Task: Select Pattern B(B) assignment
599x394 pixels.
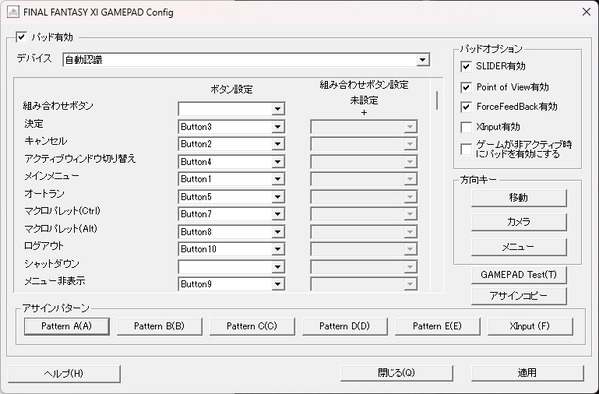Action: tap(159, 326)
